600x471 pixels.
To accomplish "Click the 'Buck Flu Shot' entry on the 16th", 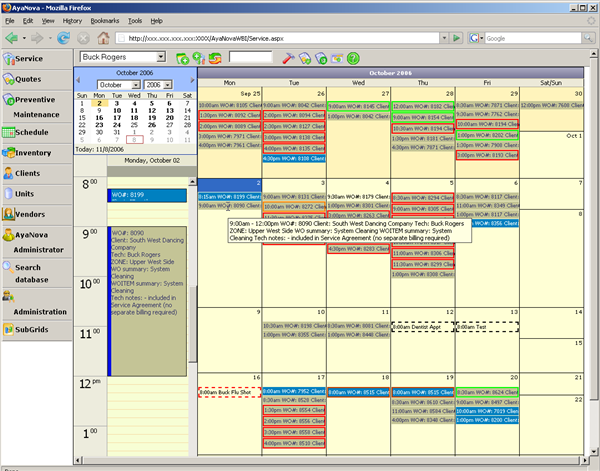I will click(x=230, y=392).
